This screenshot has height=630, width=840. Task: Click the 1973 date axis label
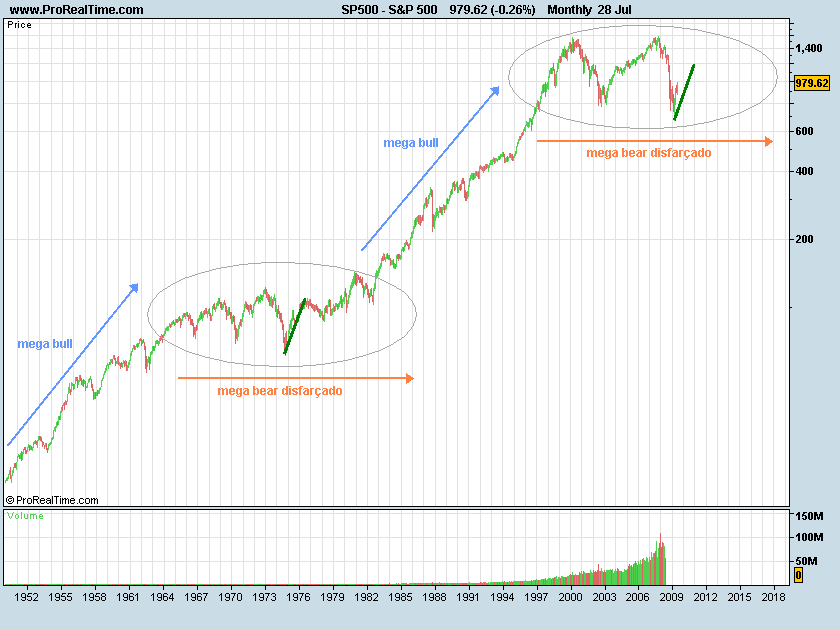point(264,597)
